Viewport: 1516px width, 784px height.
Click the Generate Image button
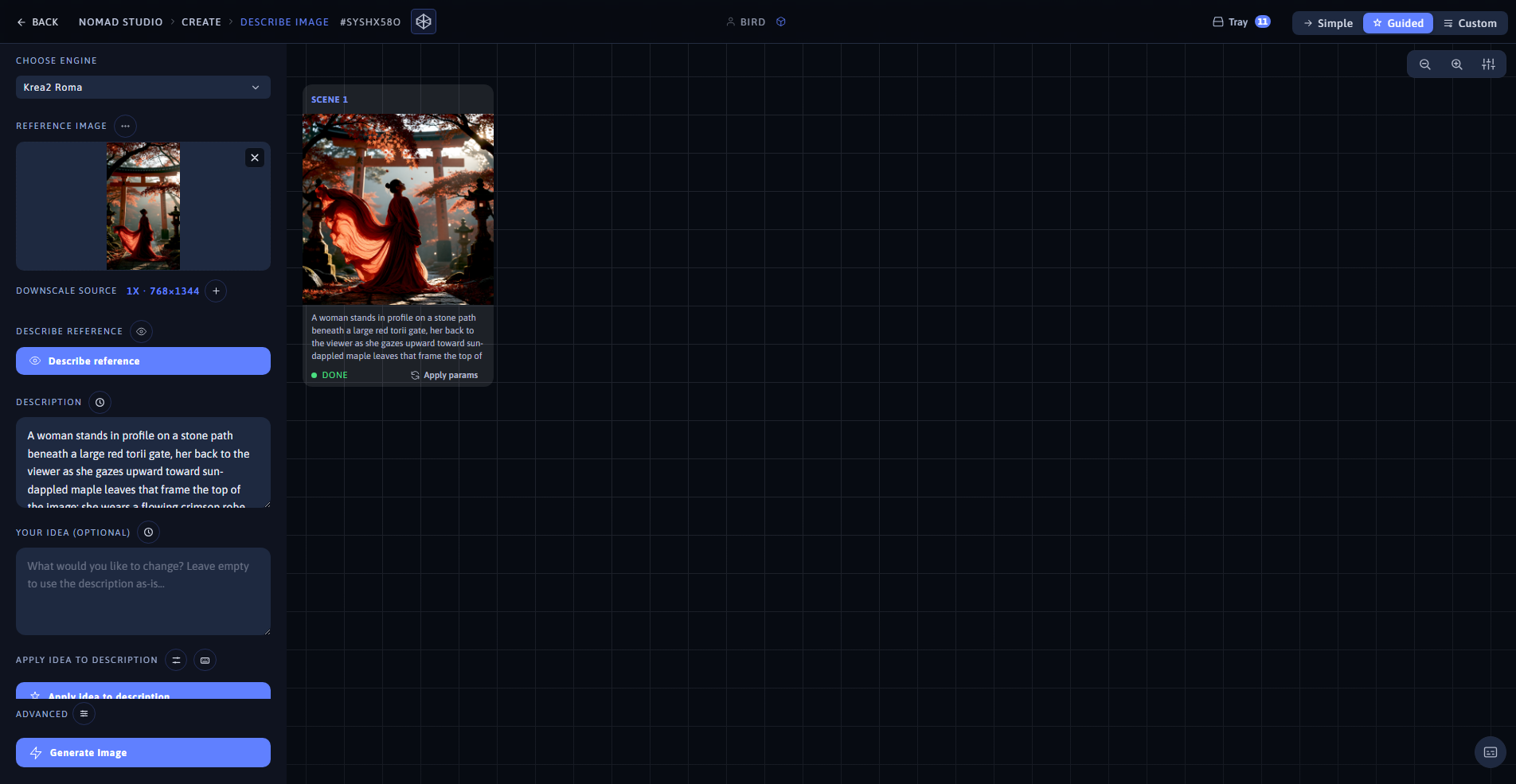coord(143,753)
